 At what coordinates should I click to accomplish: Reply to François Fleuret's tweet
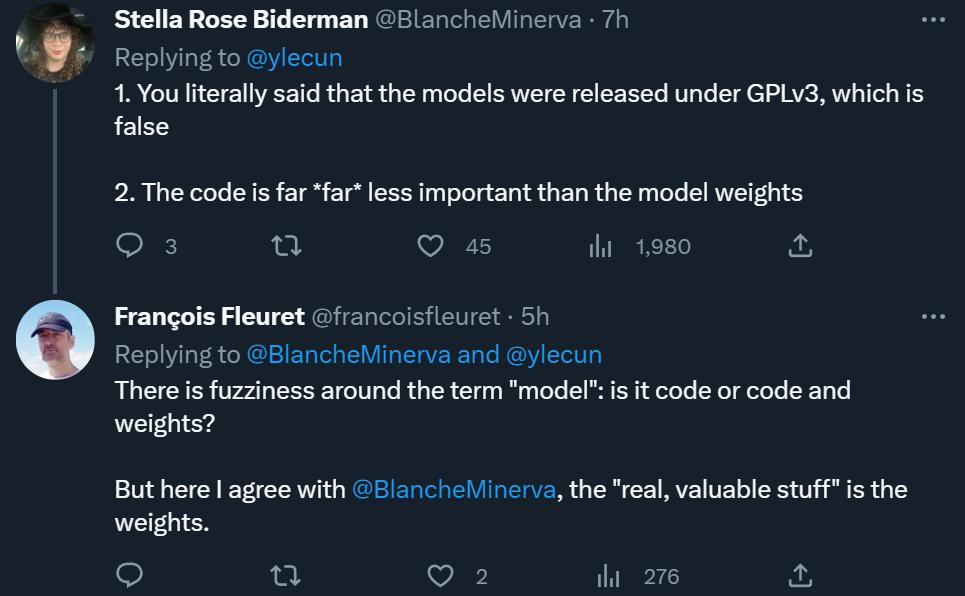[129, 576]
